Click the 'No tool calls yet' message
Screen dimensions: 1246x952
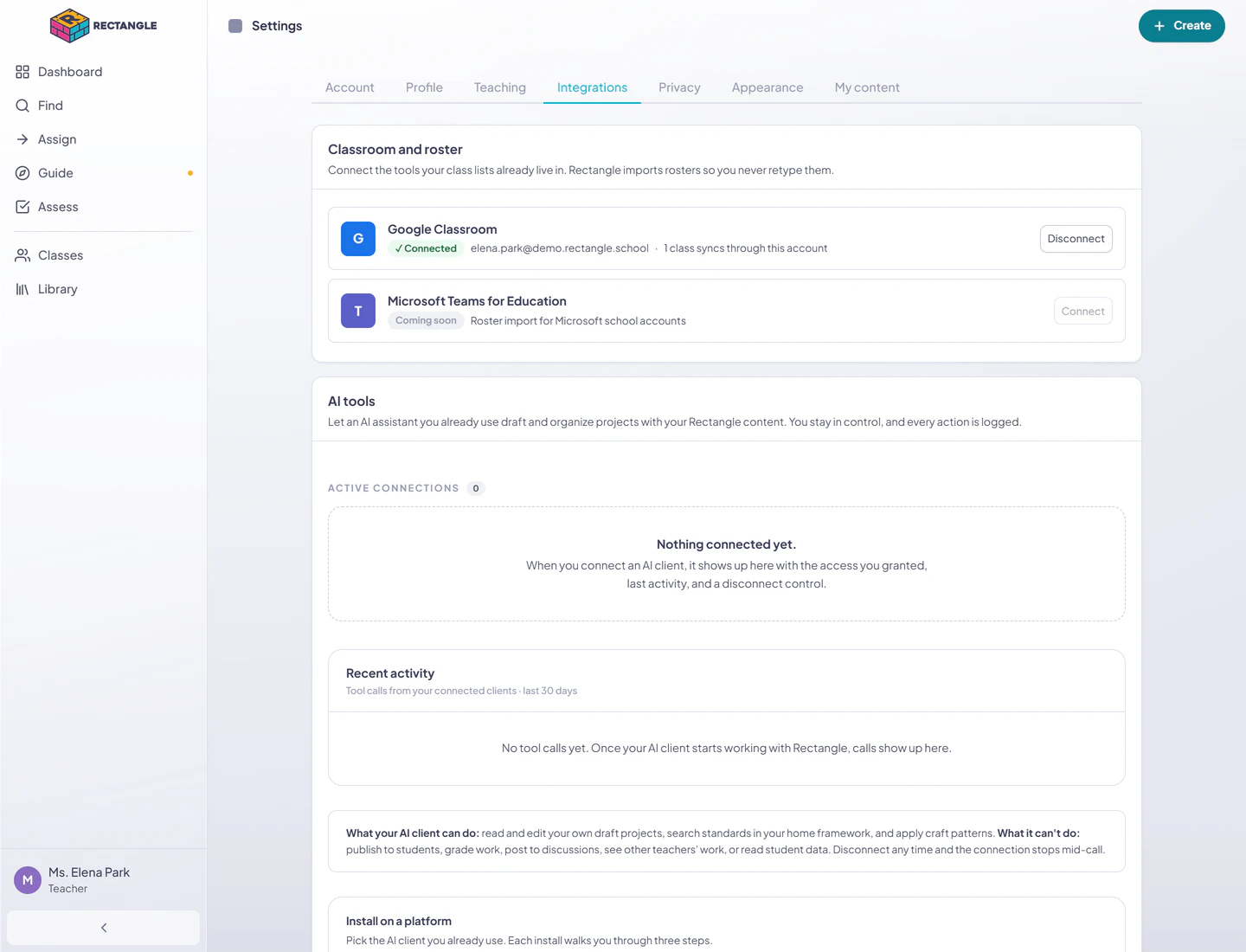pos(727,748)
